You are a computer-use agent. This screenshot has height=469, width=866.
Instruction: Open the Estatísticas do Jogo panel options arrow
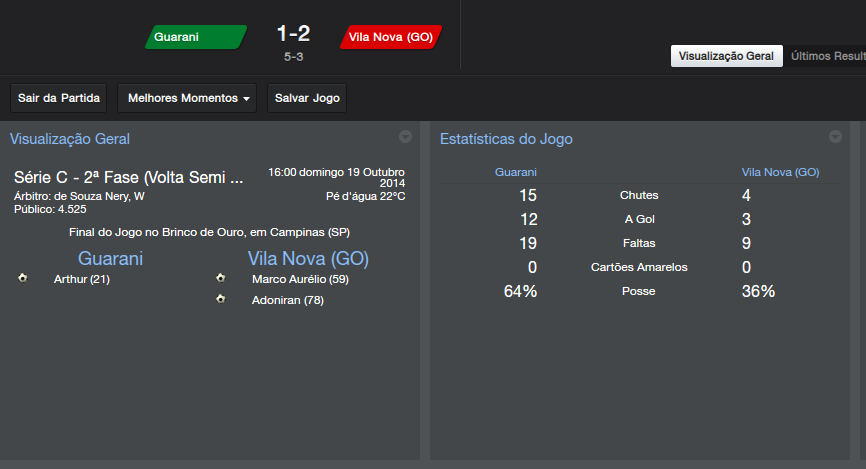[835, 137]
